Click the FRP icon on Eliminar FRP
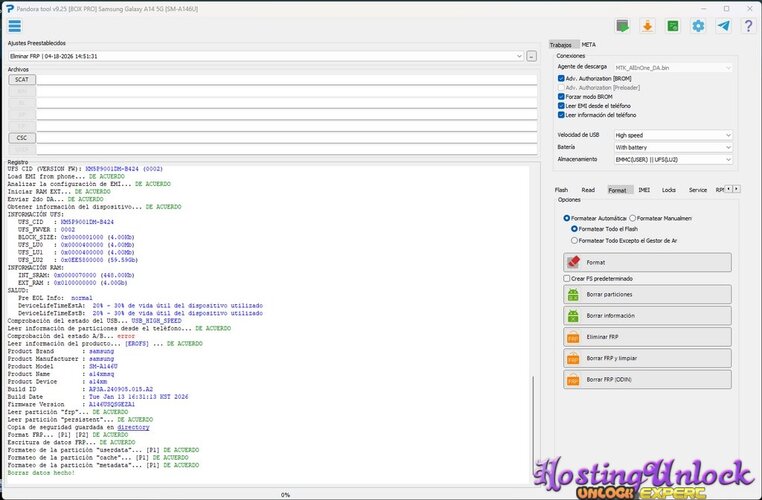 (x=573, y=337)
